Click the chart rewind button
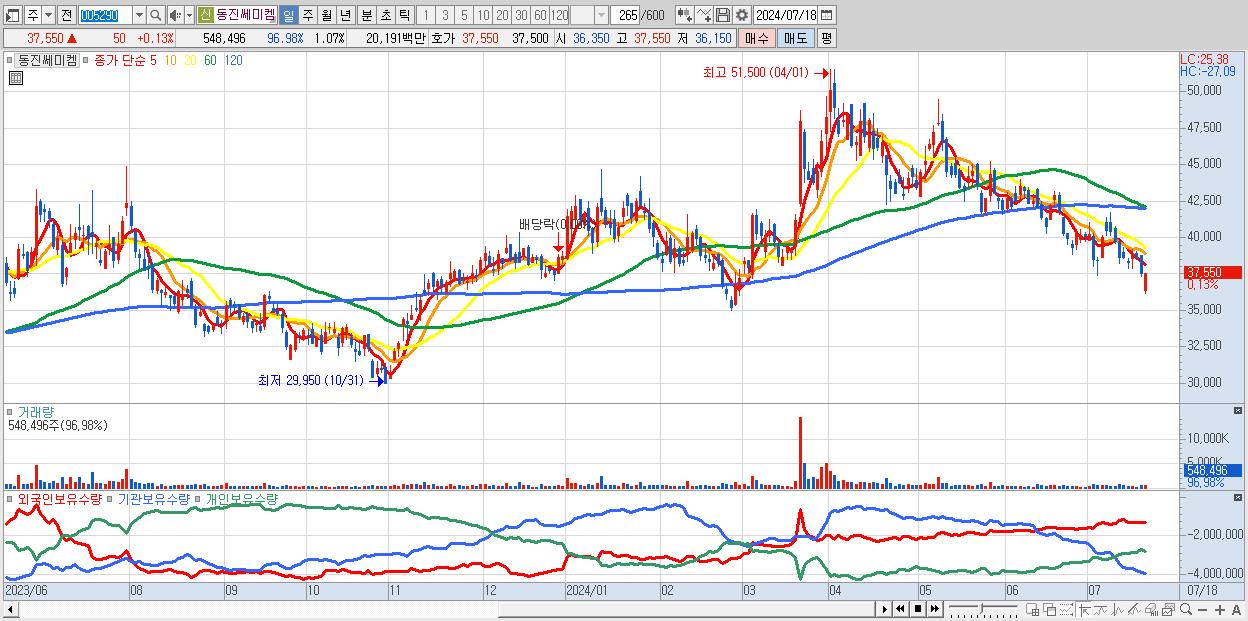Screen dimensions: 1248x621 [901, 609]
